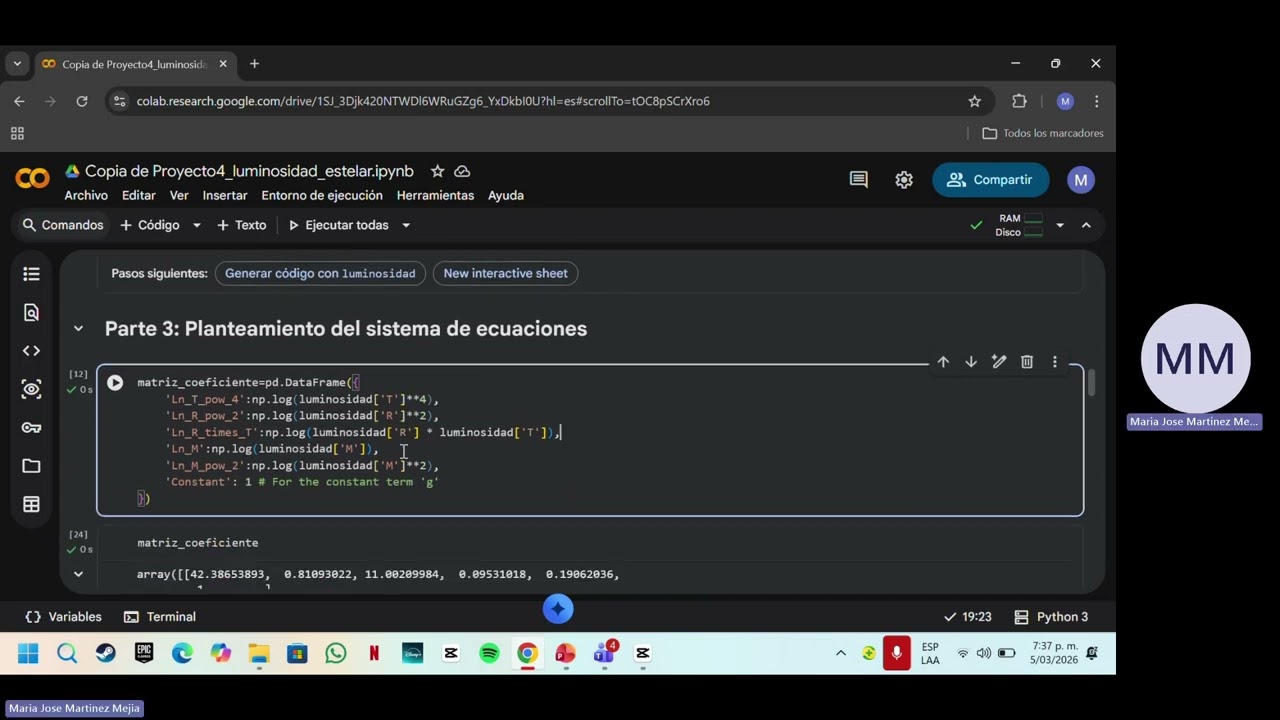Image resolution: width=1280 pixels, height=720 pixels.
Task: Move cell up with the up arrow icon
Action: click(943, 362)
